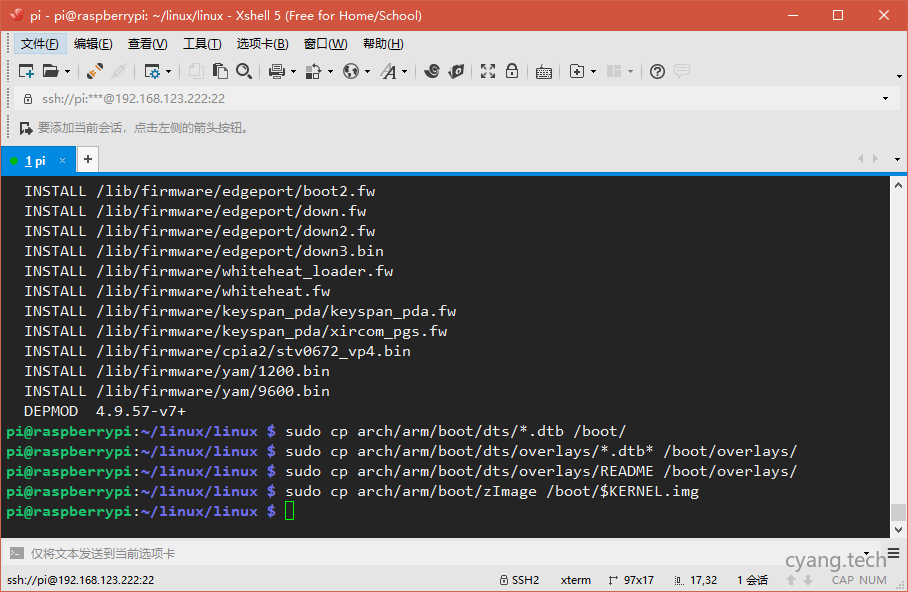Close the '1 pi' session tab

pyautogui.click(x=62, y=160)
